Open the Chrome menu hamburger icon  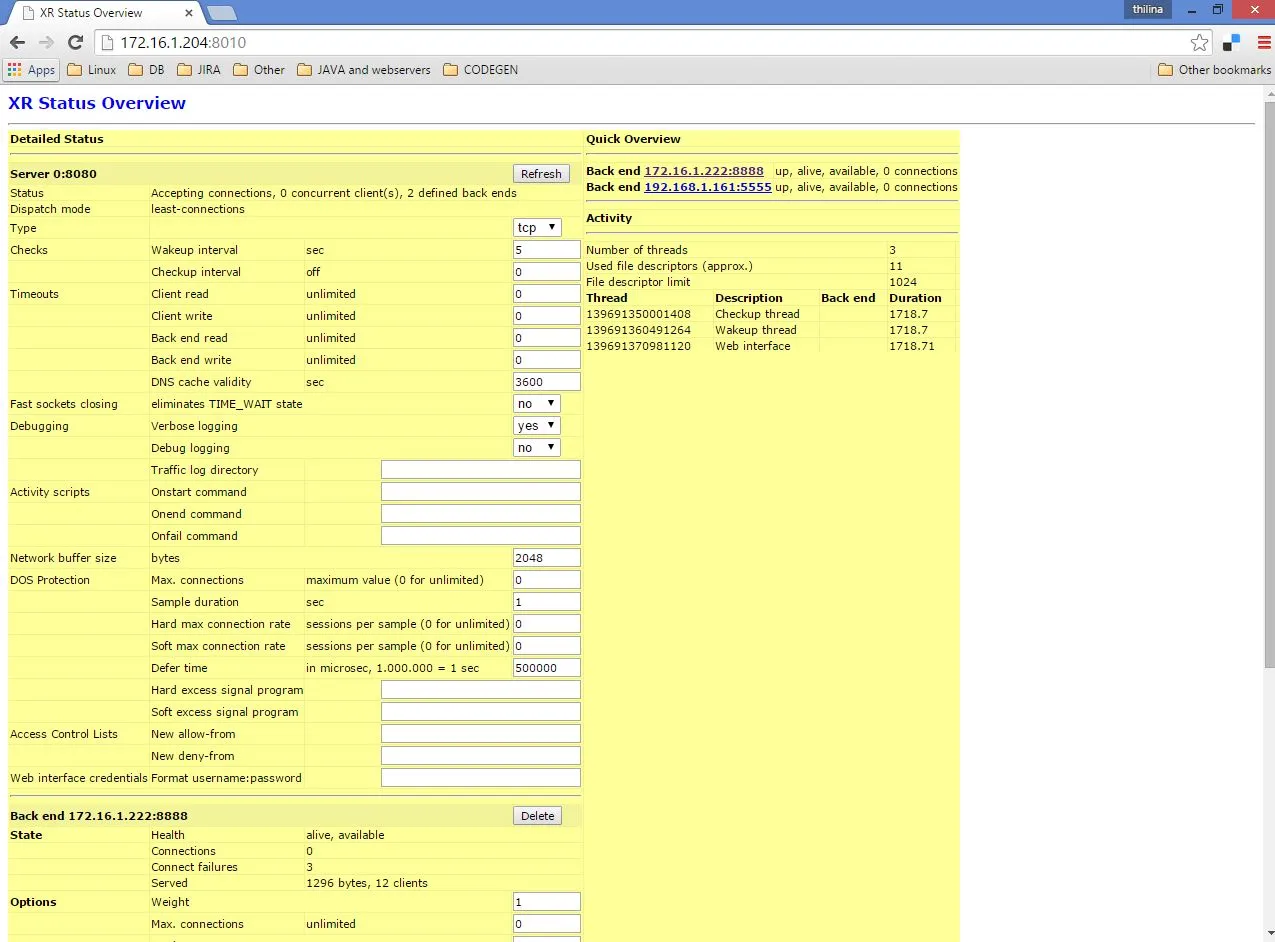pos(1264,42)
